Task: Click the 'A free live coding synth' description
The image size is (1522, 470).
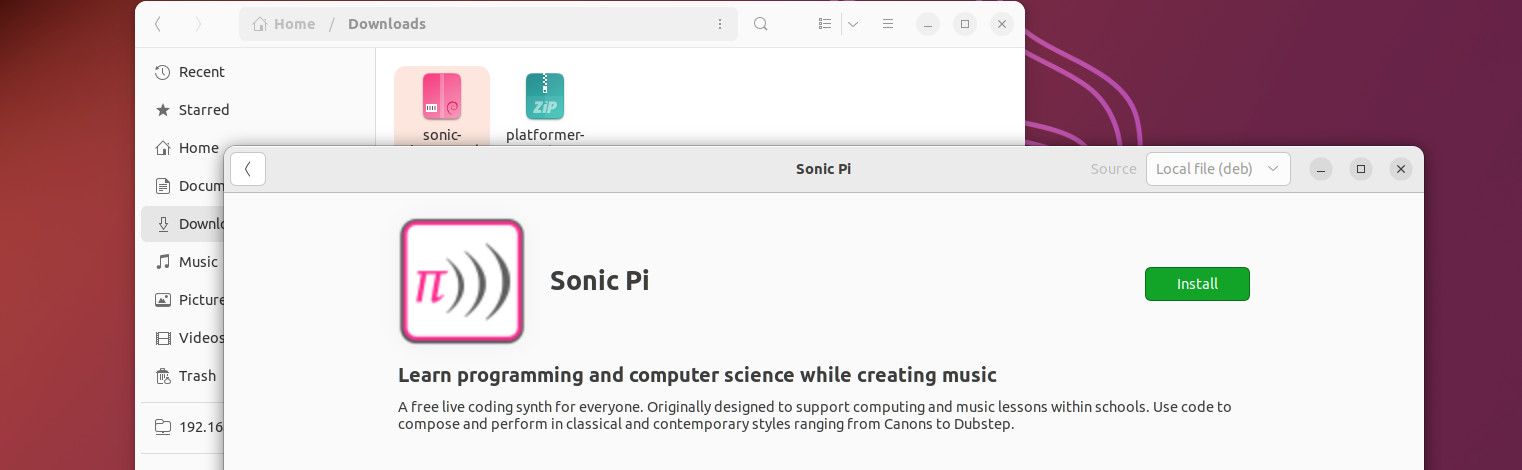Action: tap(815, 415)
